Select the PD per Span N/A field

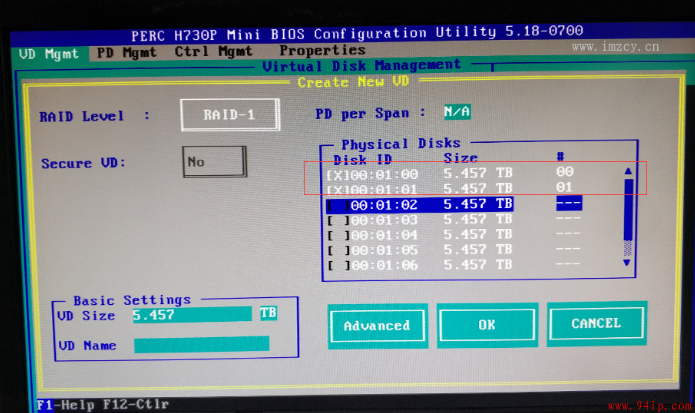[x=457, y=112]
